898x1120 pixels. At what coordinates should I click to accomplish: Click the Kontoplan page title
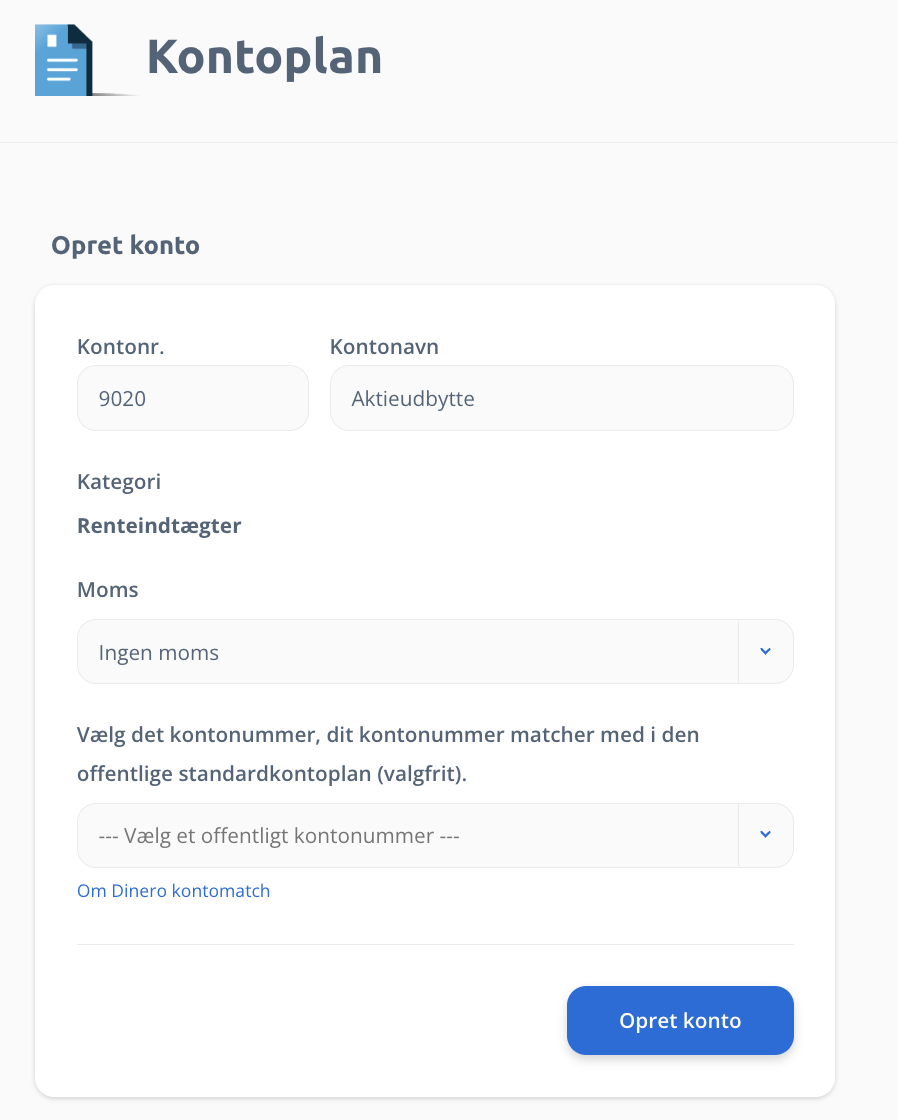pyautogui.click(x=264, y=57)
